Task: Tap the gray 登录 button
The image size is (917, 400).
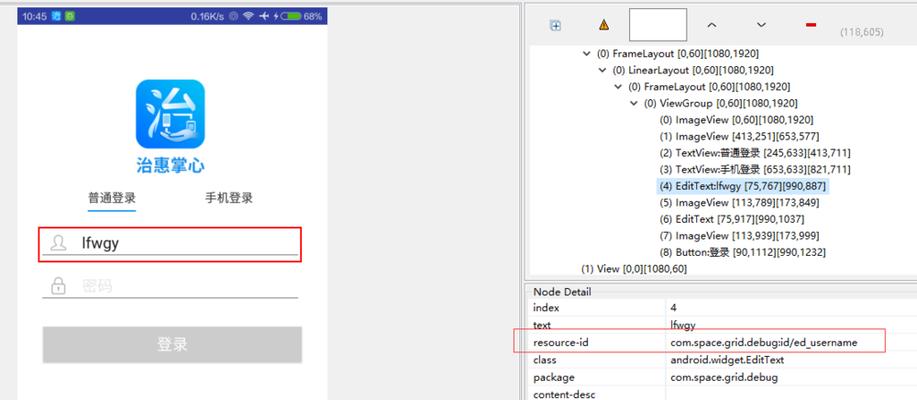Action: click(x=172, y=344)
